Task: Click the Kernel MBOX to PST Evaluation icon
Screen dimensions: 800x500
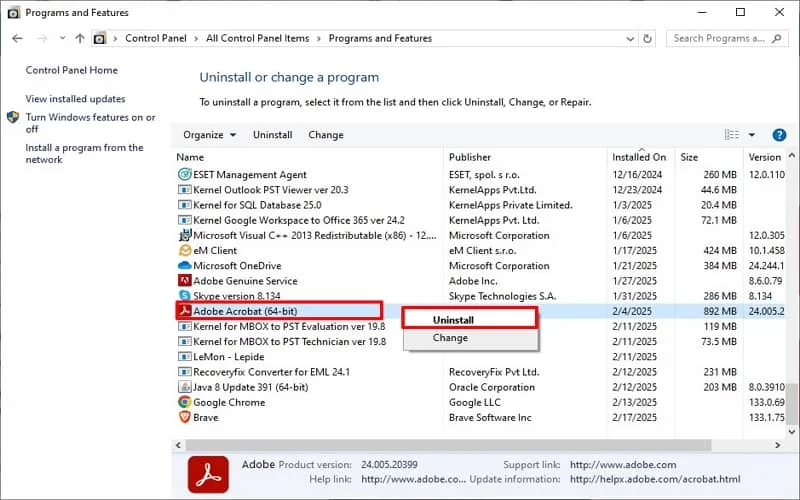Action: [184, 326]
